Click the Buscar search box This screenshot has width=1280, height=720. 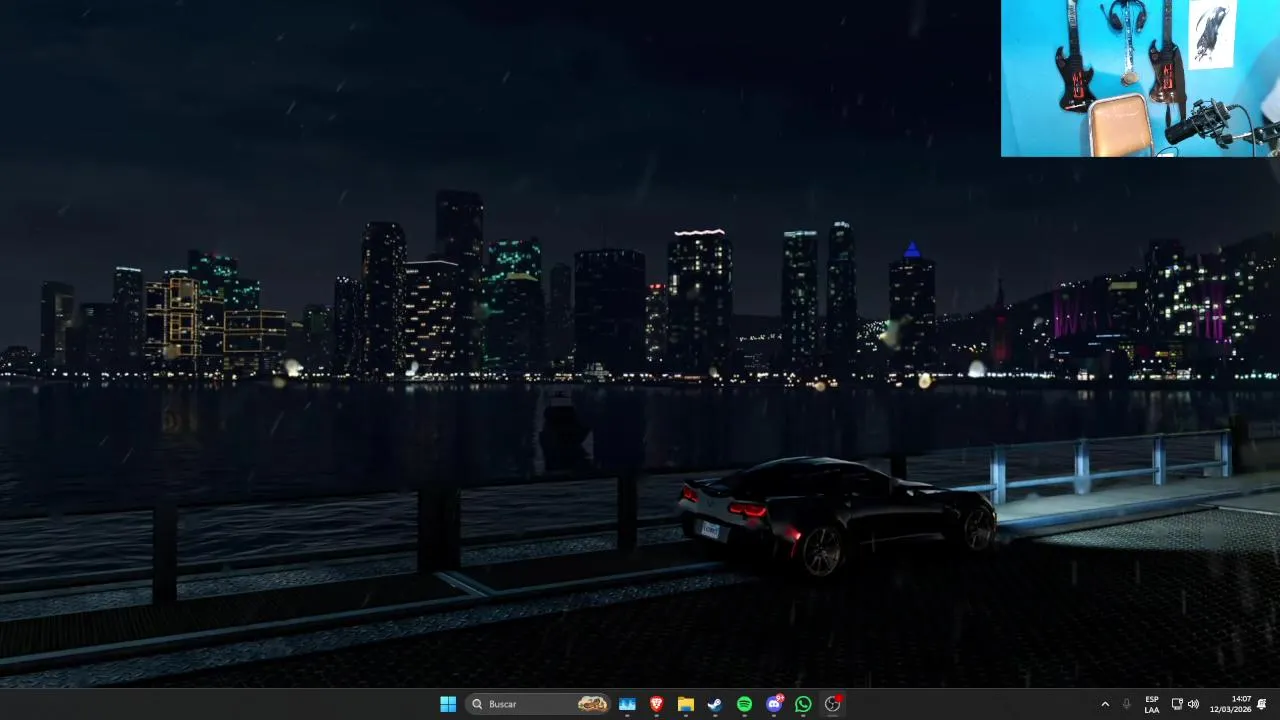coord(539,704)
